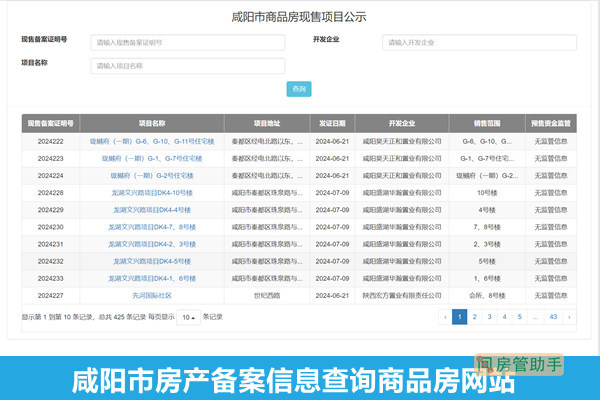Open link 龙湖文兴路项目DK4-1、6号楼
The width and height of the screenshot is (600, 400).
pos(152,279)
